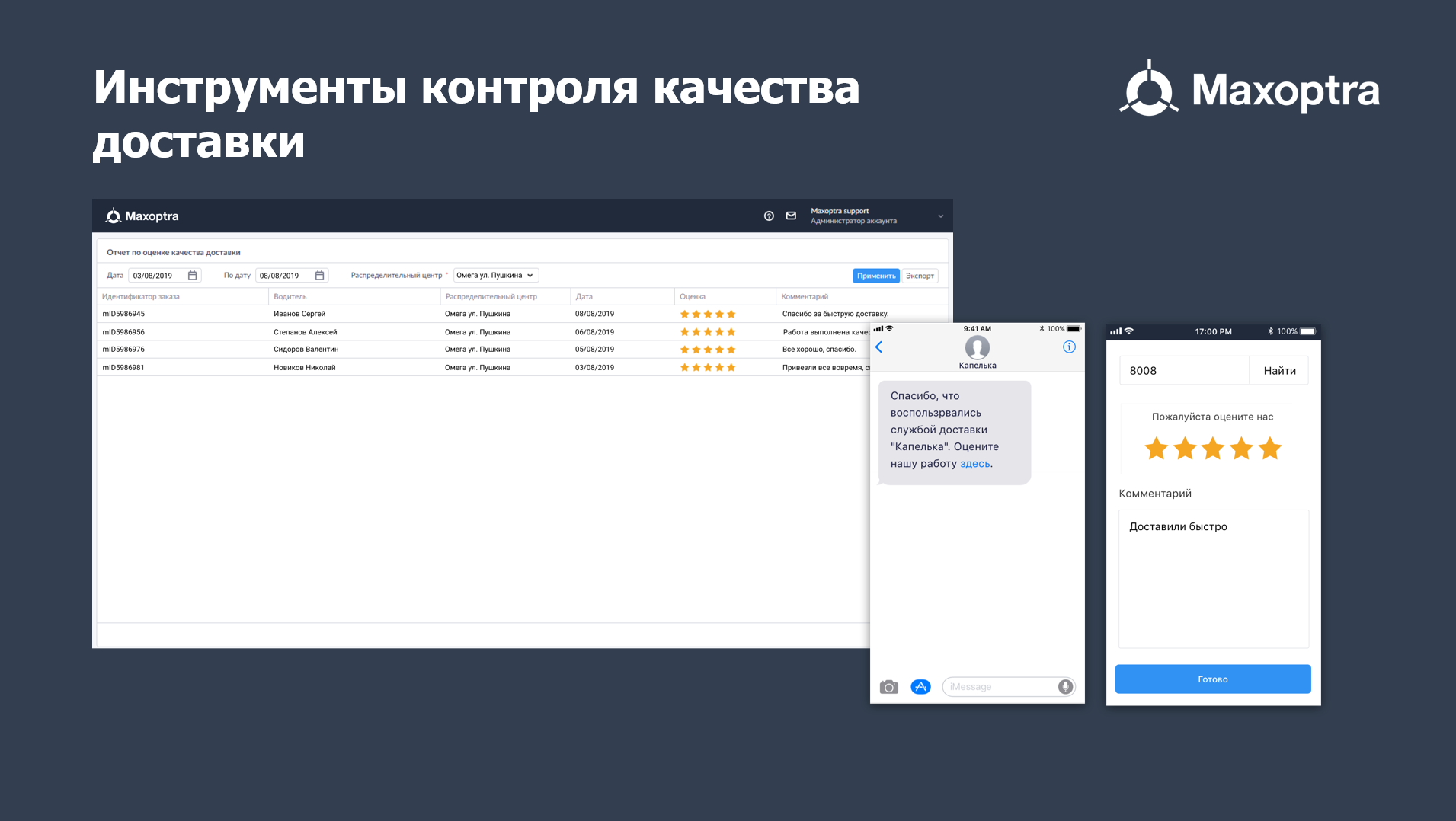Open calendar picker for start date 03/08/2019
Image resolution: width=1456 pixels, height=821 pixels.
(192, 276)
